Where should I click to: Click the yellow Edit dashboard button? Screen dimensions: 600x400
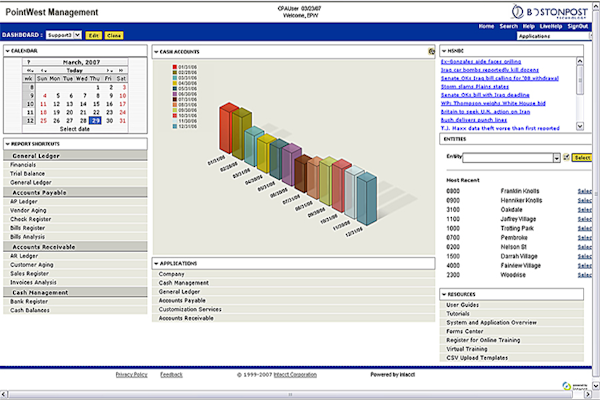point(94,35)
